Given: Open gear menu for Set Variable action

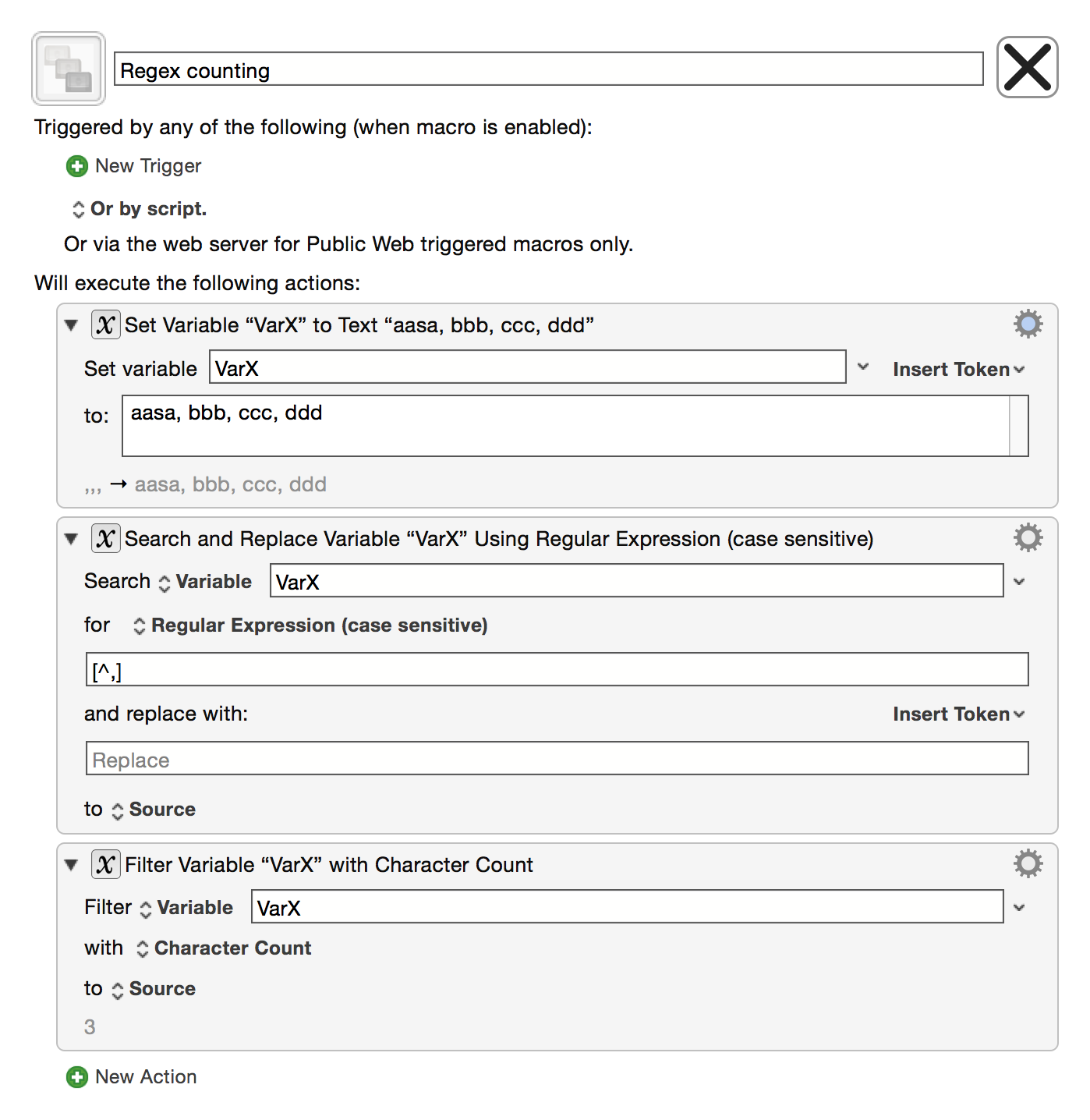Looking at the screenshot, I should click(1028, 324).
